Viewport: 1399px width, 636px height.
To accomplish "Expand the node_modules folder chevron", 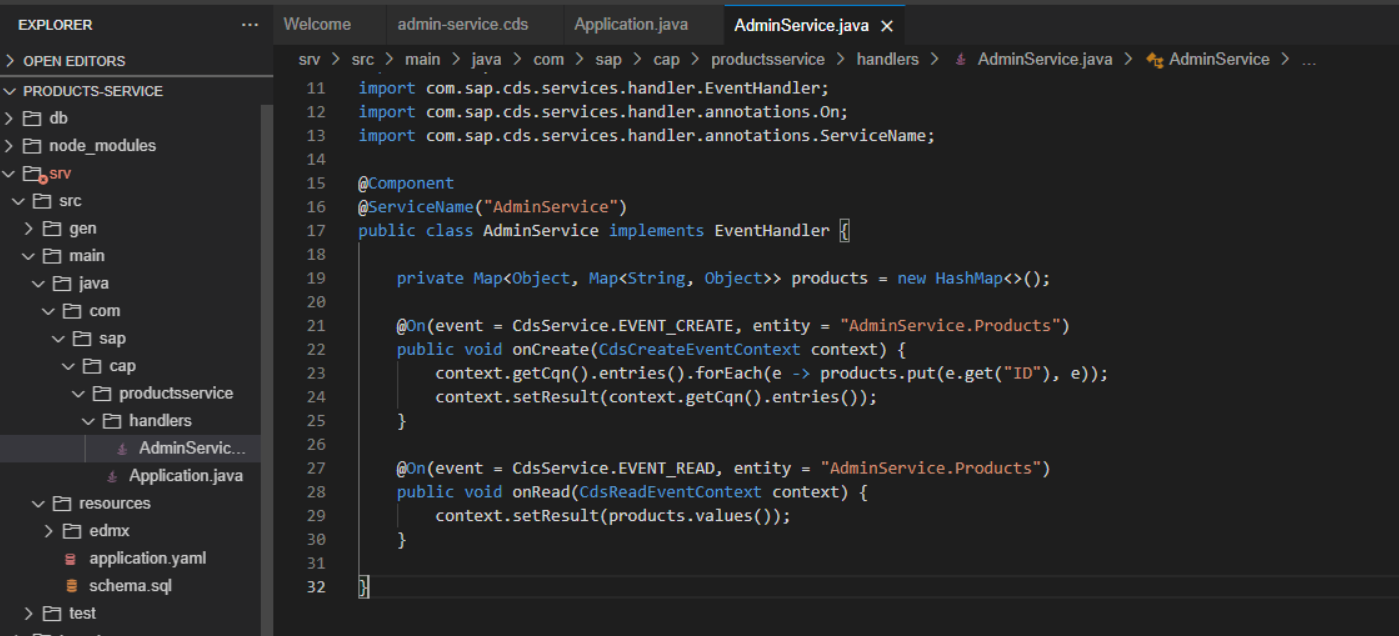I will point(10,146).
